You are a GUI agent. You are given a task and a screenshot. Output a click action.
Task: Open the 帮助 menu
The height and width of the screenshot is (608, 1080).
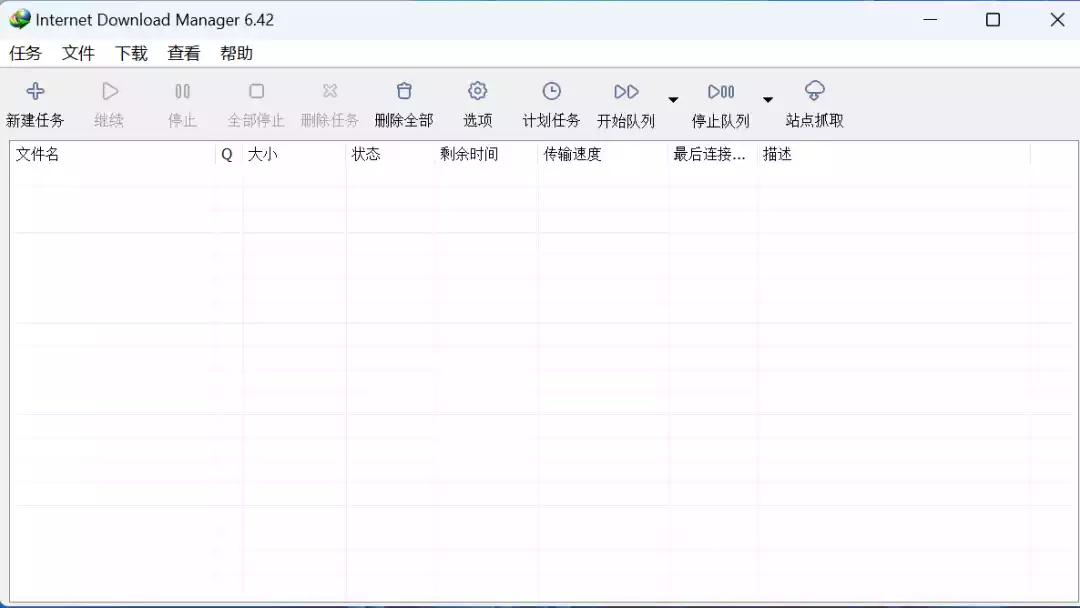pos(237,54)
